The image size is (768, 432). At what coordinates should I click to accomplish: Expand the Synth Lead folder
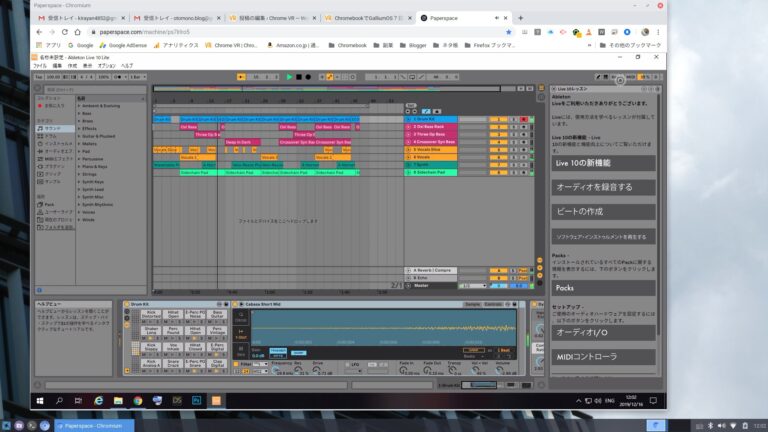pos(79,190)
